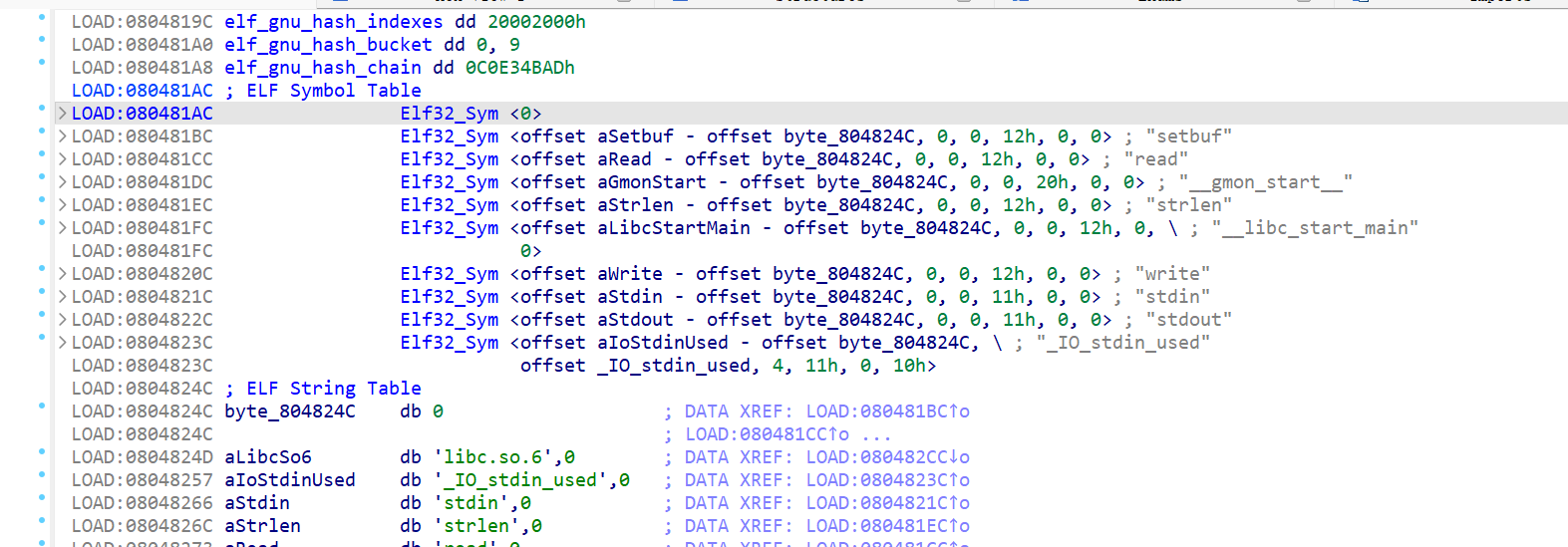Follow the xref LOAD:0804821C↑o
Screen dimensions: 1568x547
[x=887, y=503]
